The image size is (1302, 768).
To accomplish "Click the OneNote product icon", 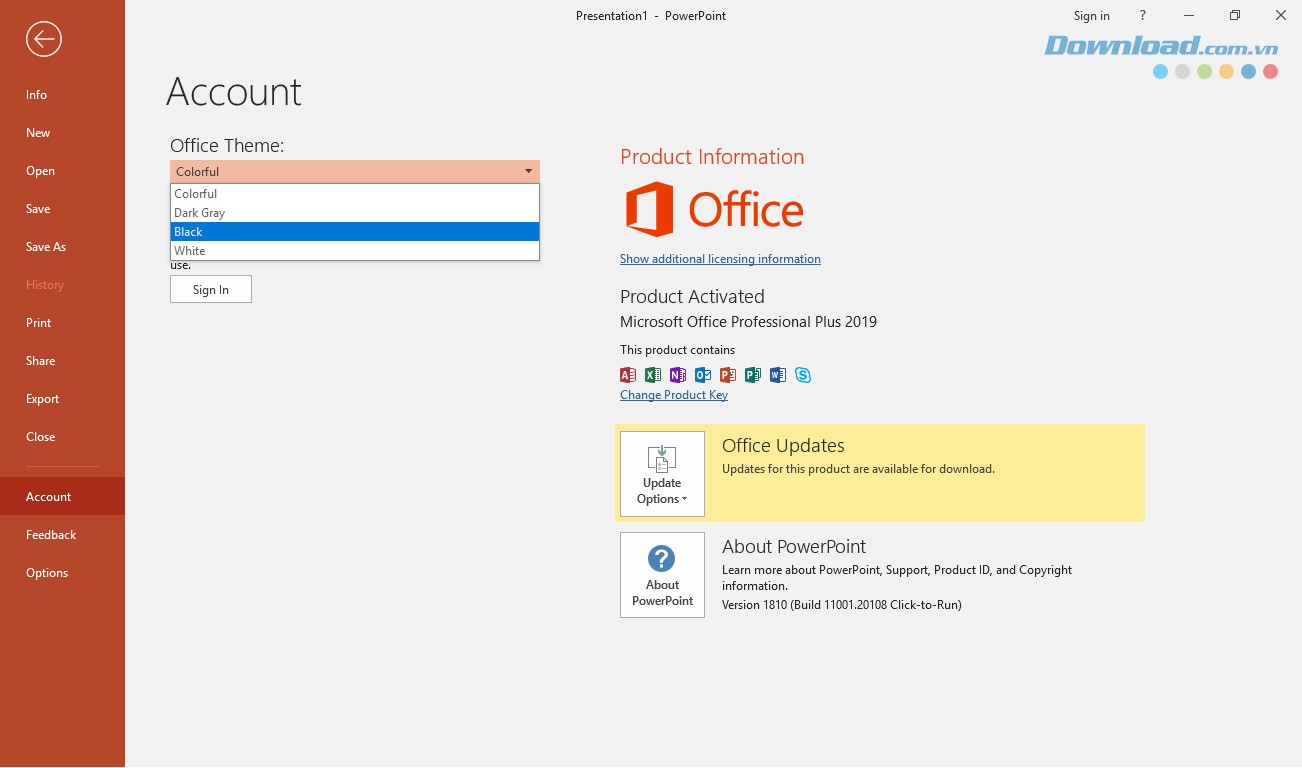I will coord(678,374).
